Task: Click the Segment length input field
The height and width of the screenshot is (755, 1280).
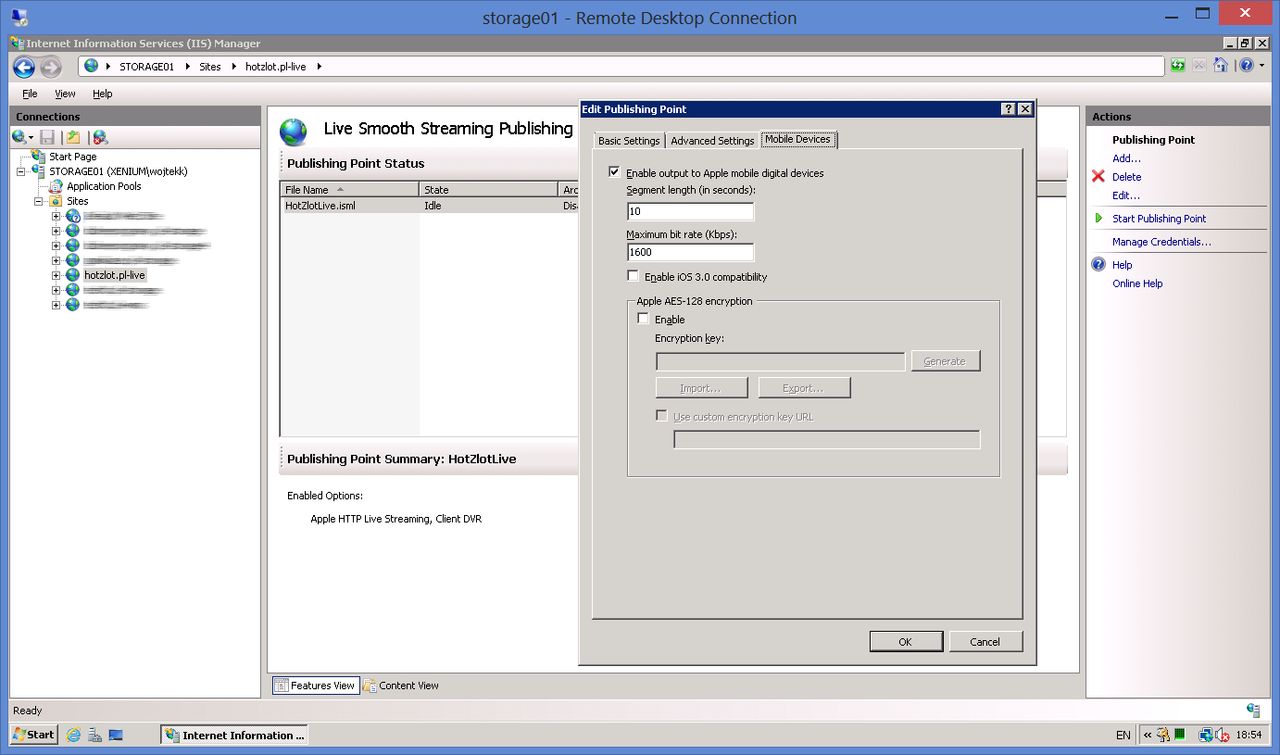Action: pyautogui.click(x=690, y=212)
